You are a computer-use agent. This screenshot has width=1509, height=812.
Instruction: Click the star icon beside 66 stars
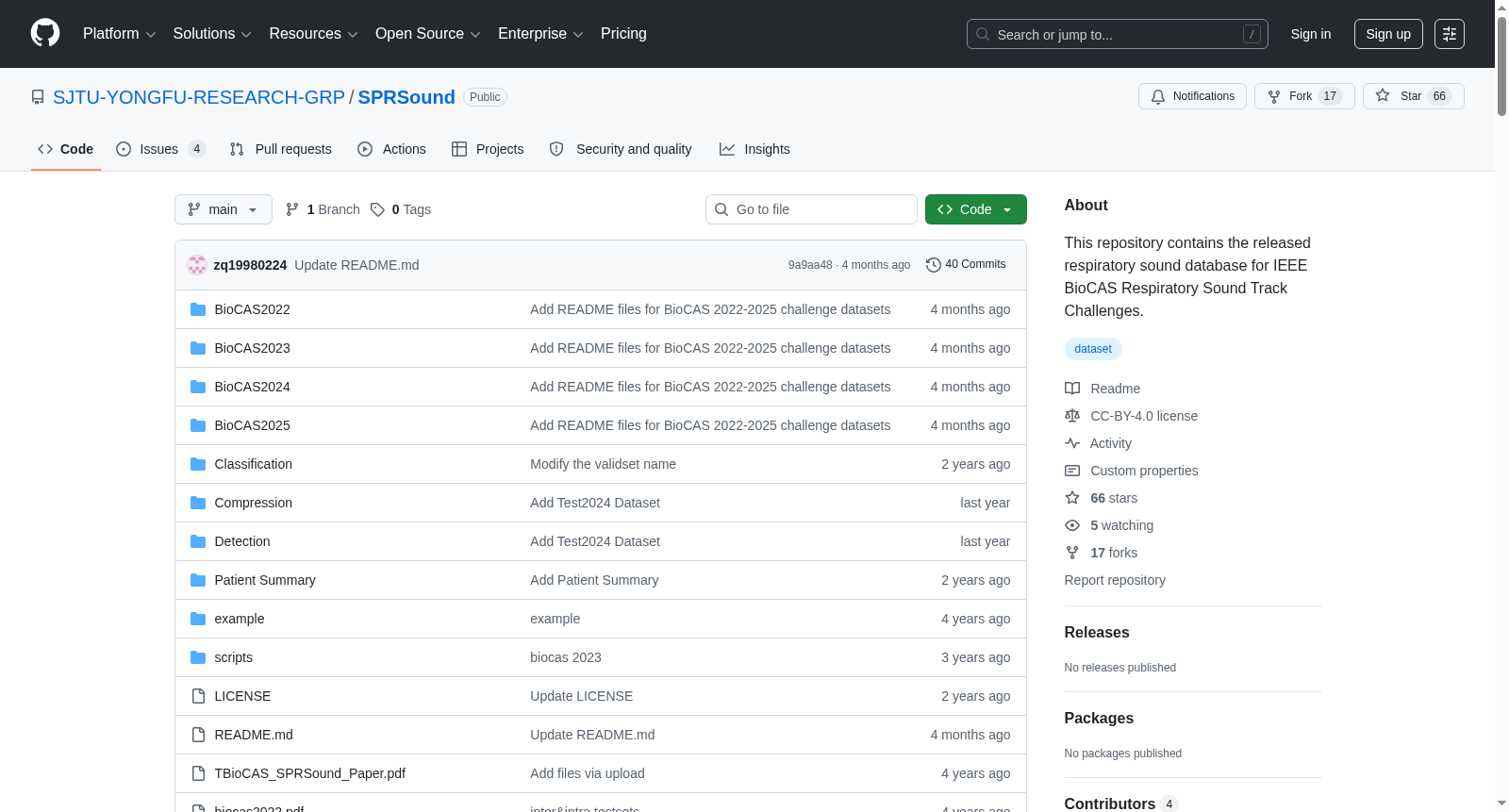click(1072, 498)
